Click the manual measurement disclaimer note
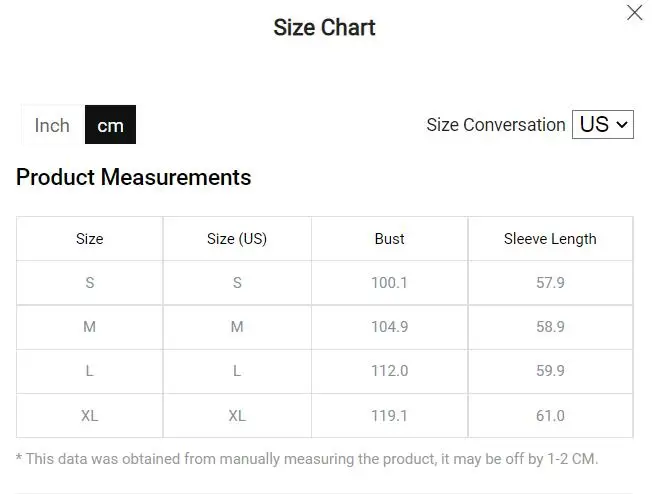This screenshot has height=494, width=654. (307, 459)
